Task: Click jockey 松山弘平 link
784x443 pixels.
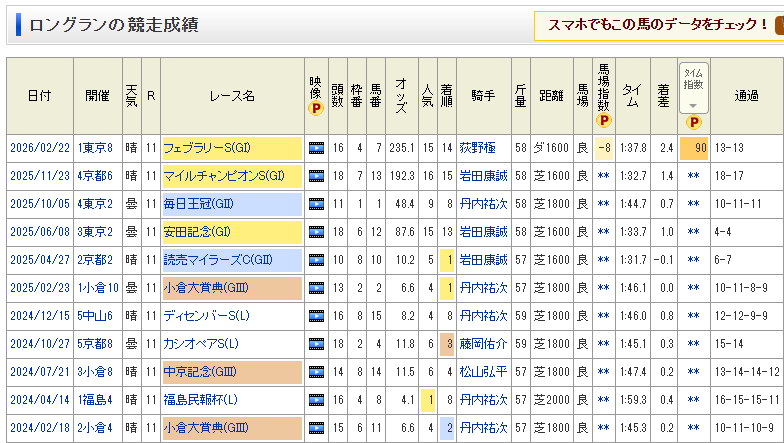Action: (x=483, y=372)
